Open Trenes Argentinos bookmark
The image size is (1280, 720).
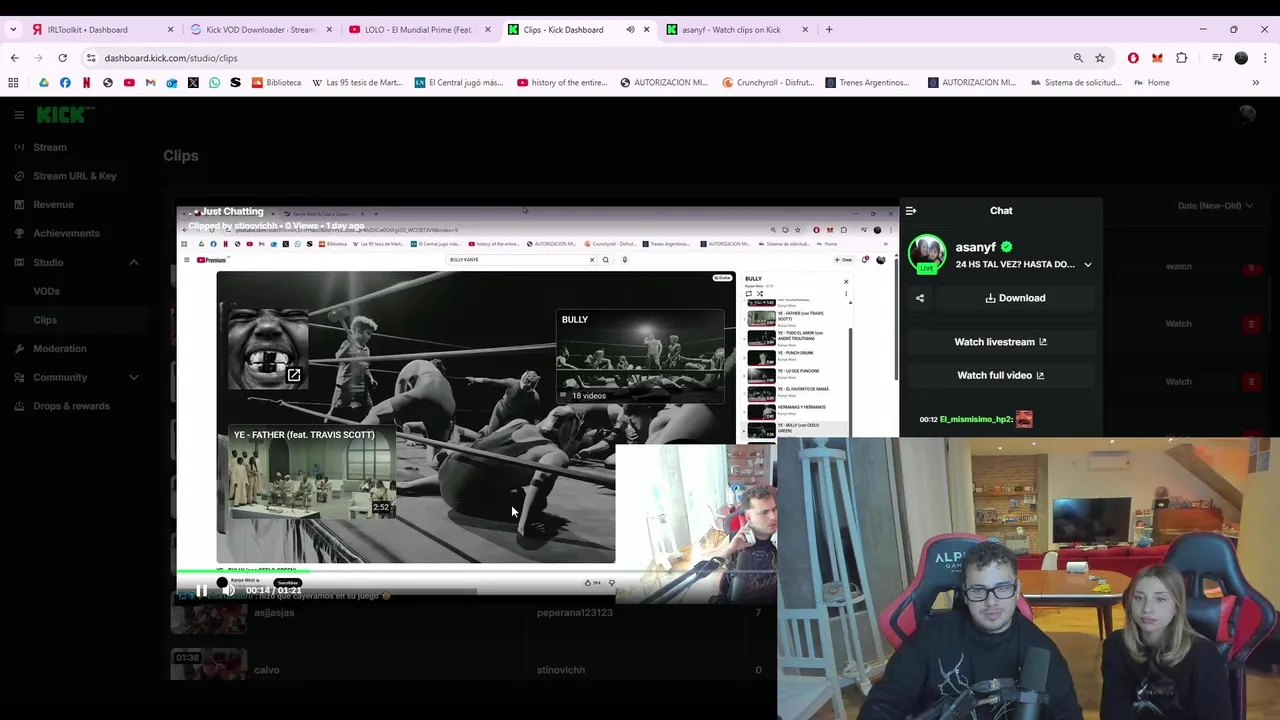(x=869, y=83)
